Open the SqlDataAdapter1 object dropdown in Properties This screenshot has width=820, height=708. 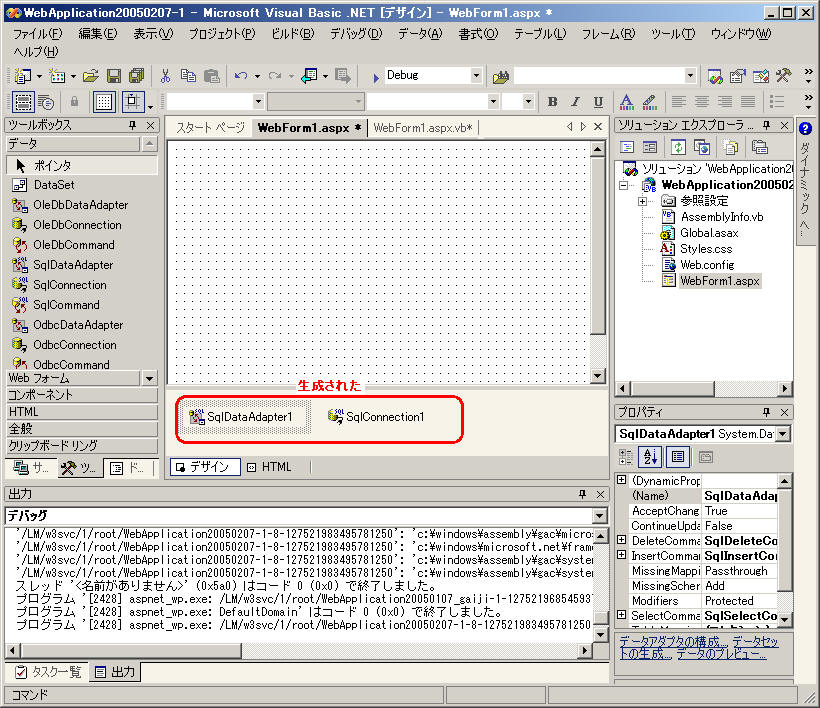[782, 434]
